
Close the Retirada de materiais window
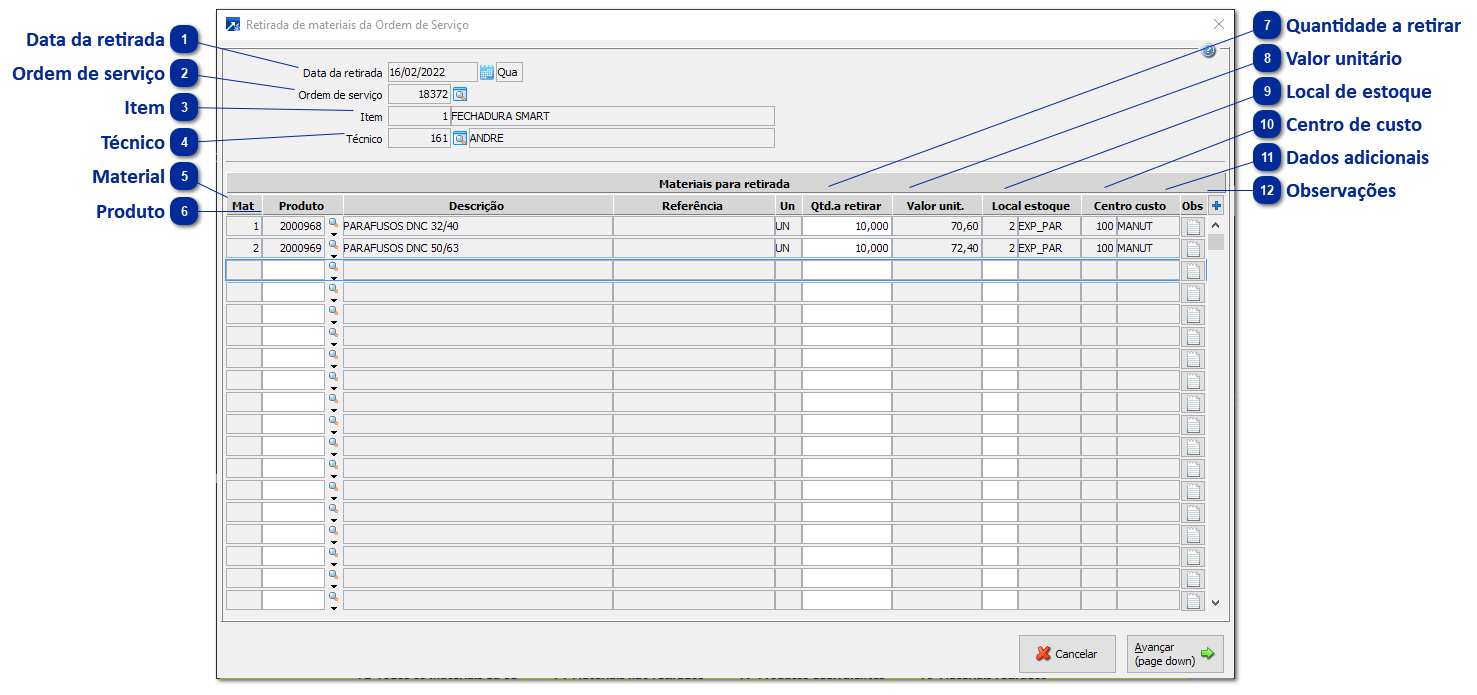point(1218,24)
